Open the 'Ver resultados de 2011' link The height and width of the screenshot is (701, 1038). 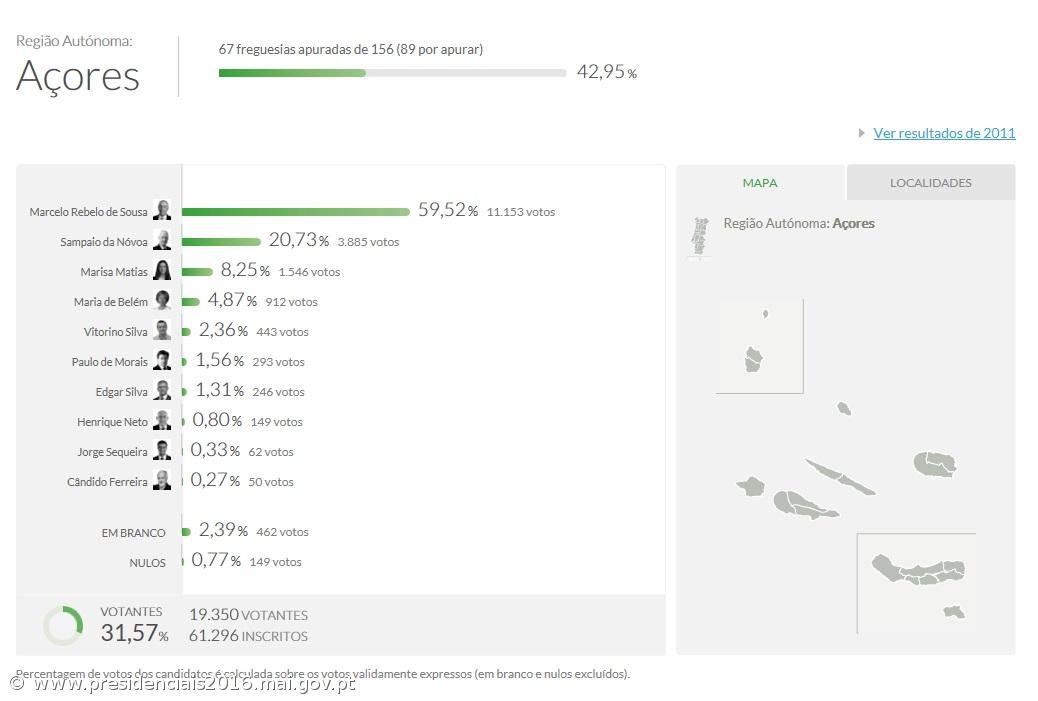[x=944, y=133]
